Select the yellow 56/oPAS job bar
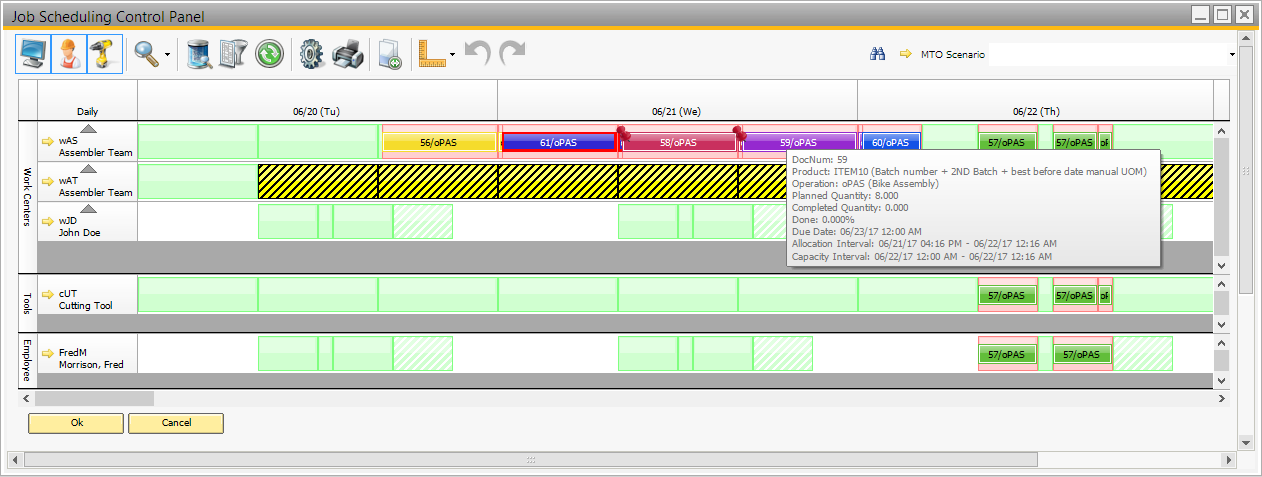 pos(439,143)
